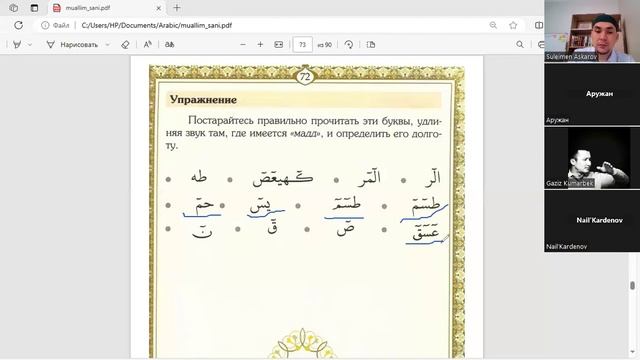Open the browser workspaces icon
Image resolution: width=640 pixels, height=360 pixels.
coord(13,8)
